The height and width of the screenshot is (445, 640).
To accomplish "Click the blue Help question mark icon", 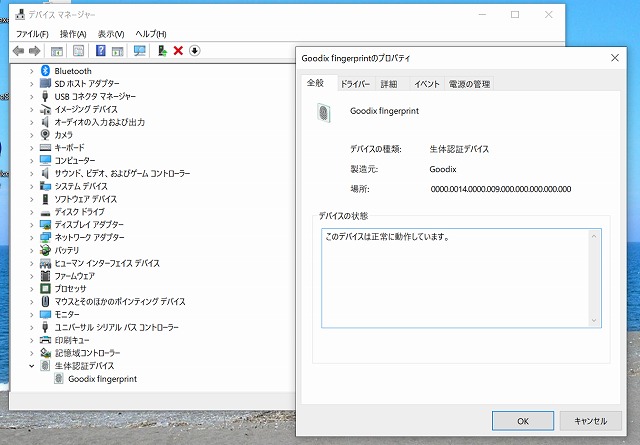I will coord(100,51).
